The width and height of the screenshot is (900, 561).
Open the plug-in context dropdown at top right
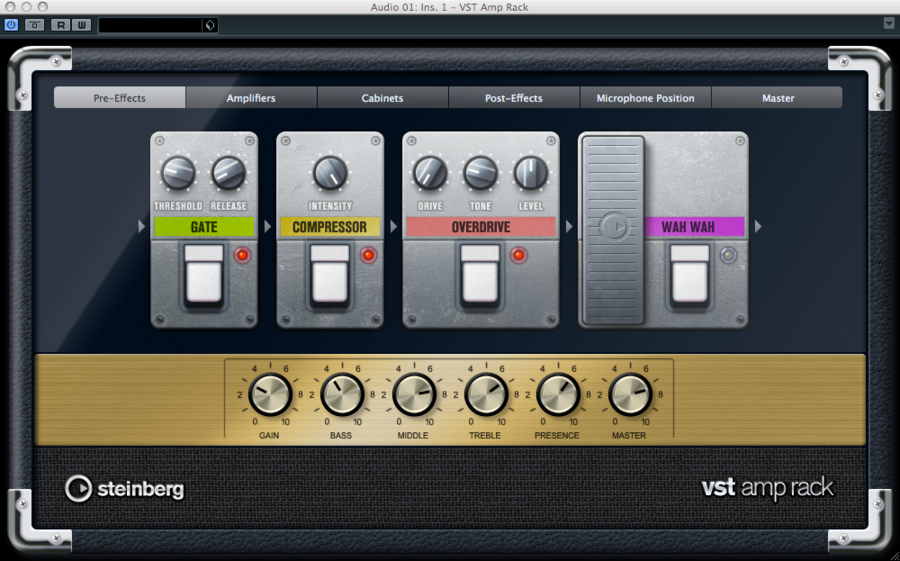(889, 24)
